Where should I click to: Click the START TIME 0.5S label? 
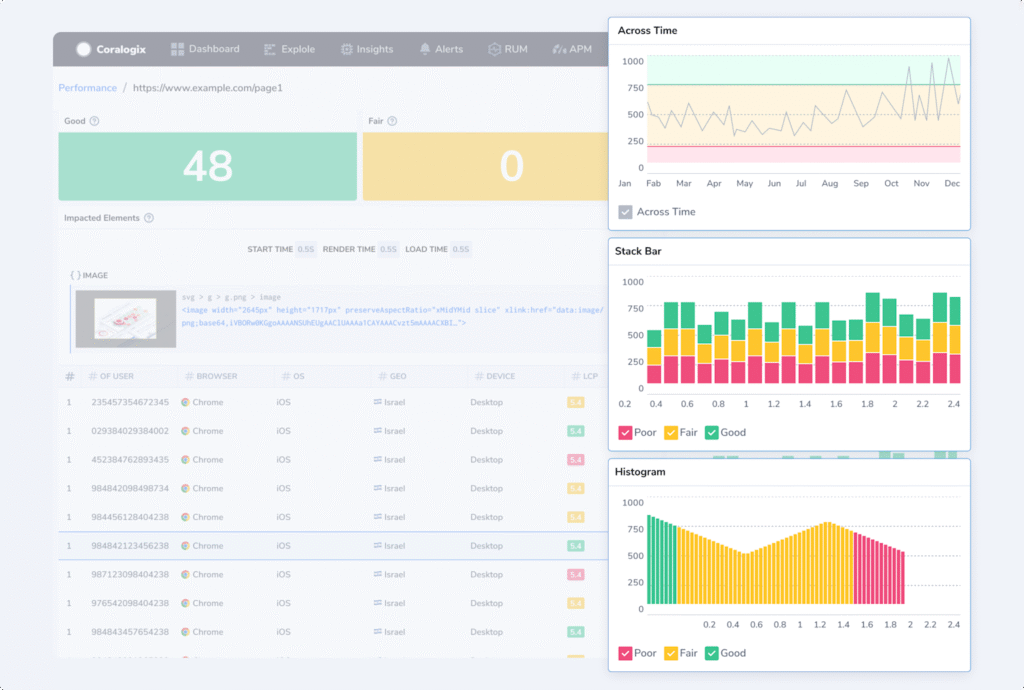tap(281, 249)
